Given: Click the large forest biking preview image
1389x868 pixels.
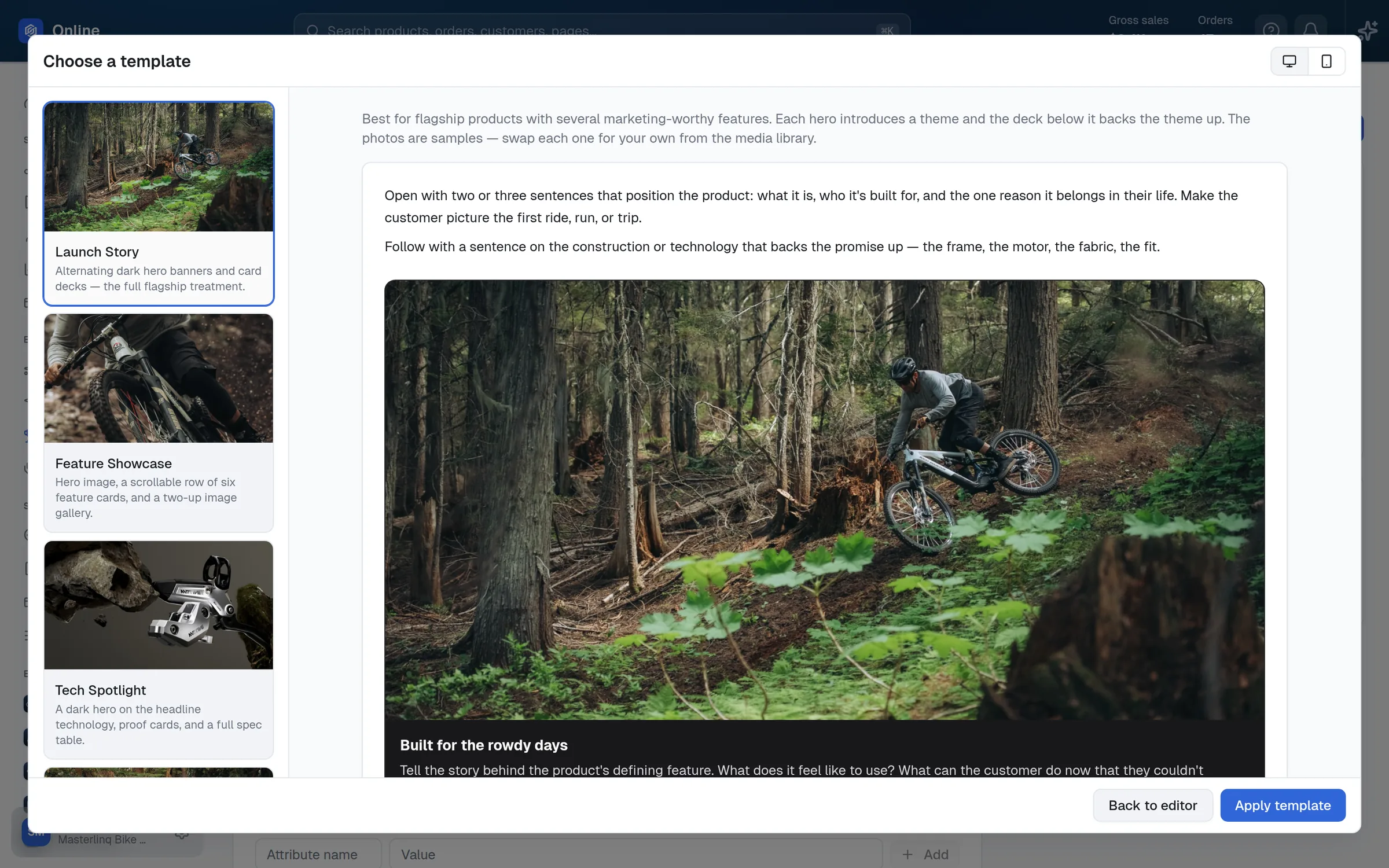Looking at the screenshot, I should [x=824, y=500].
